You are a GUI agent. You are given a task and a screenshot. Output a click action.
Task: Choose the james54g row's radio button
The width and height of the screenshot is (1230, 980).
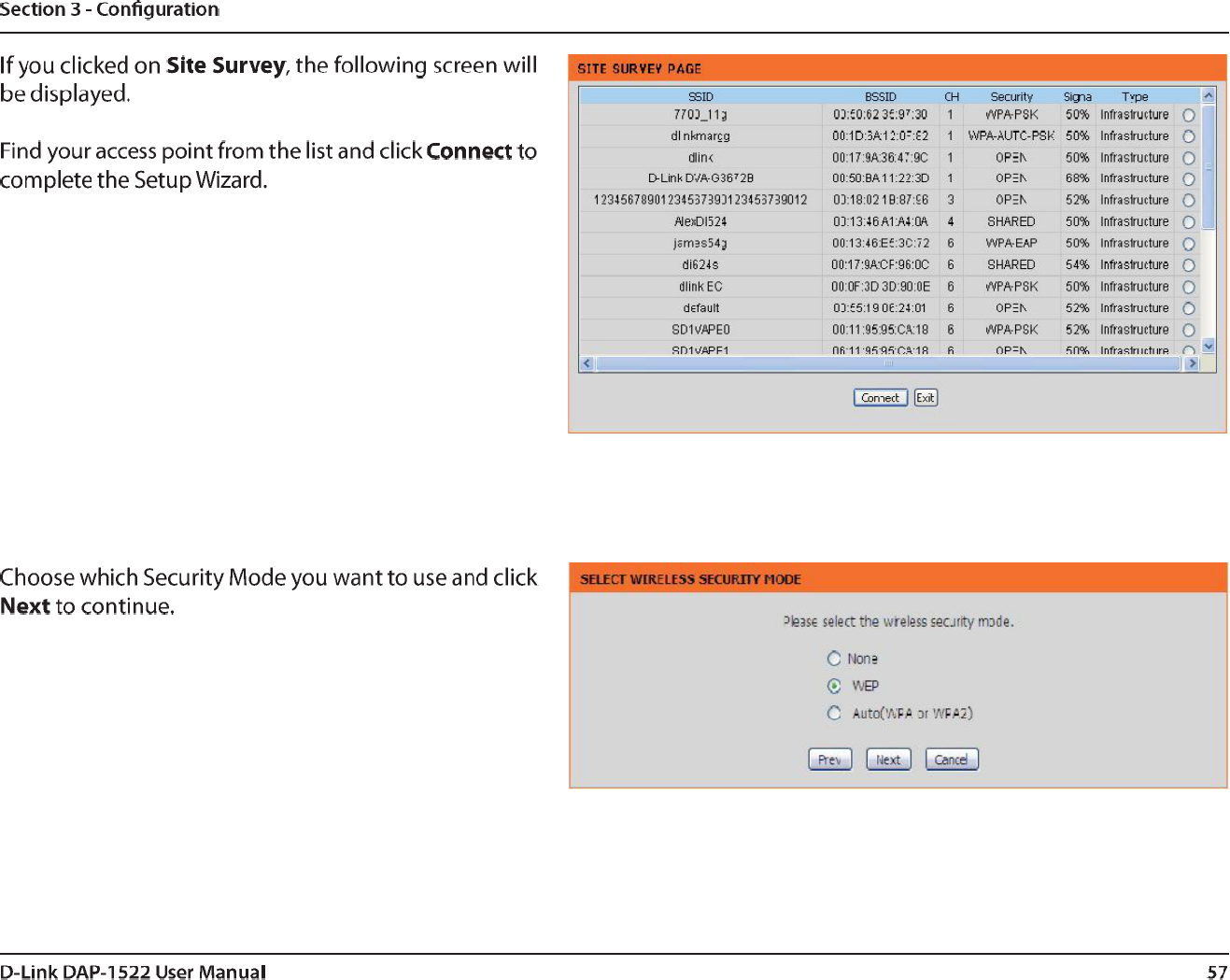coord(1189,244)
